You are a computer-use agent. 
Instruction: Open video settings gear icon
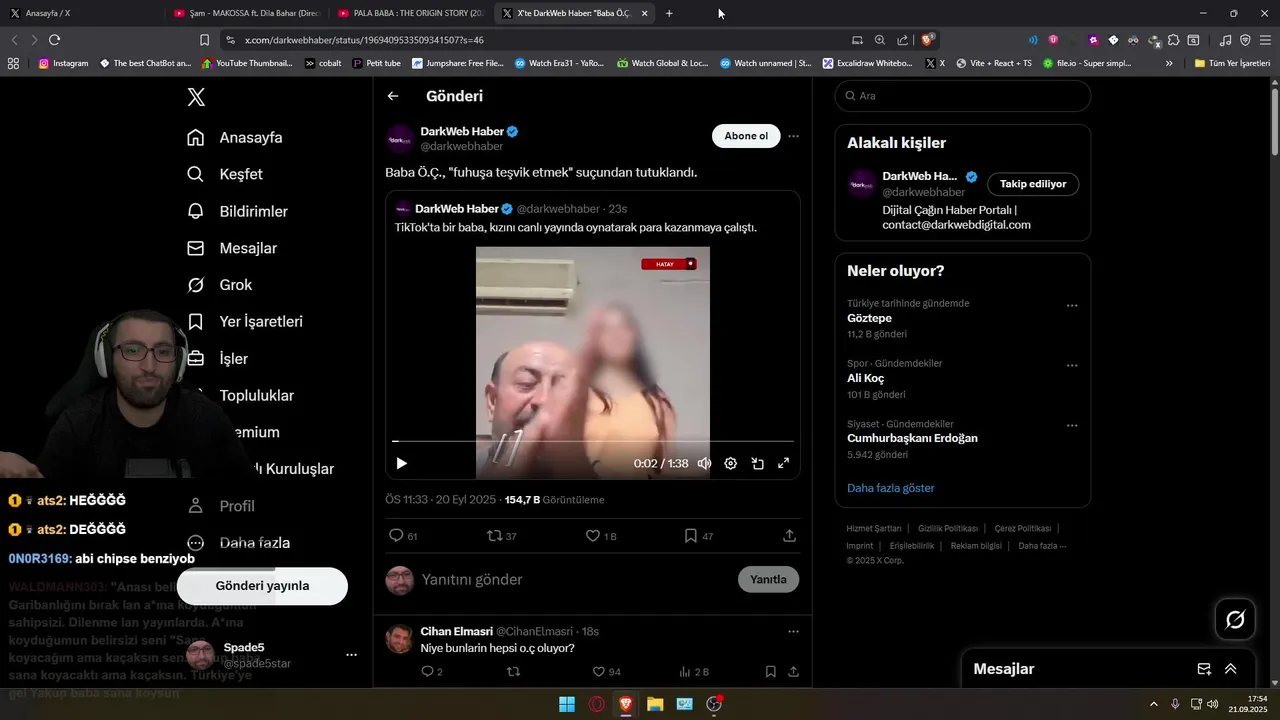tap(731, 463)
